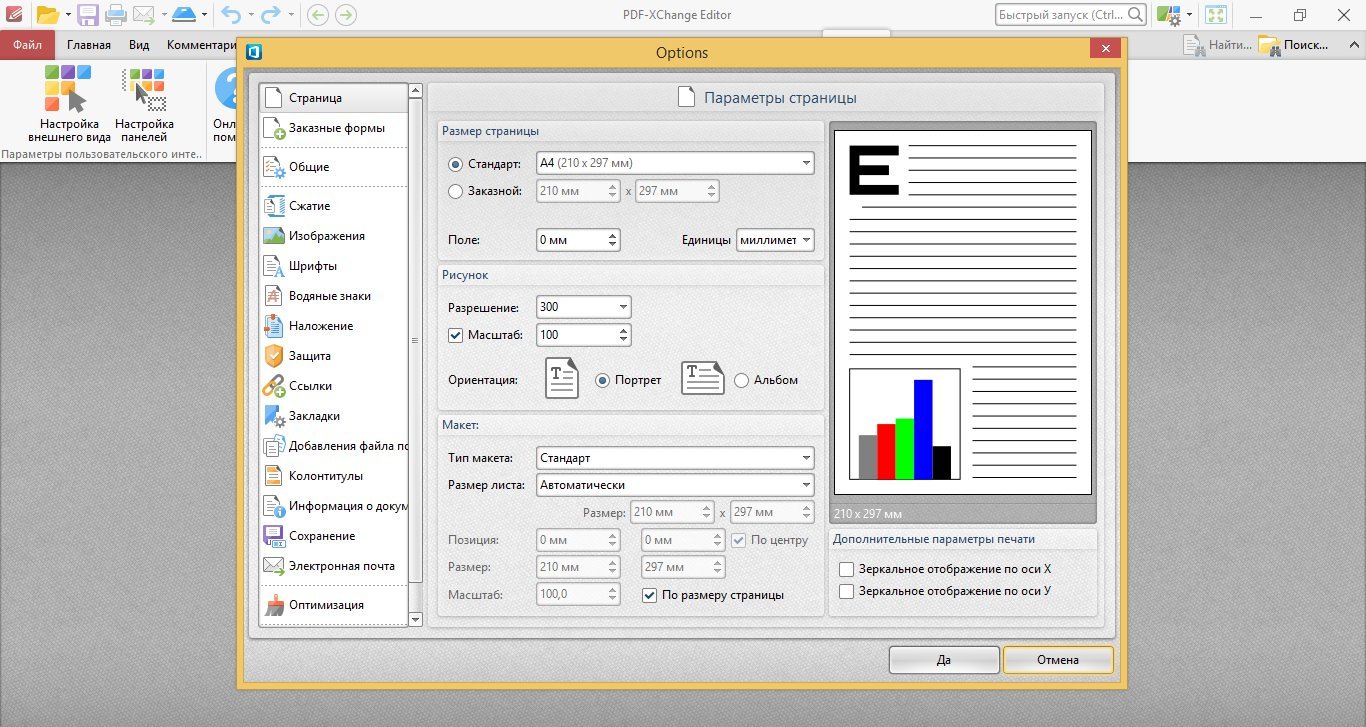Open the File (Файл) ribbon tab
Viewport: 1366px width, 727px height.
27,45
